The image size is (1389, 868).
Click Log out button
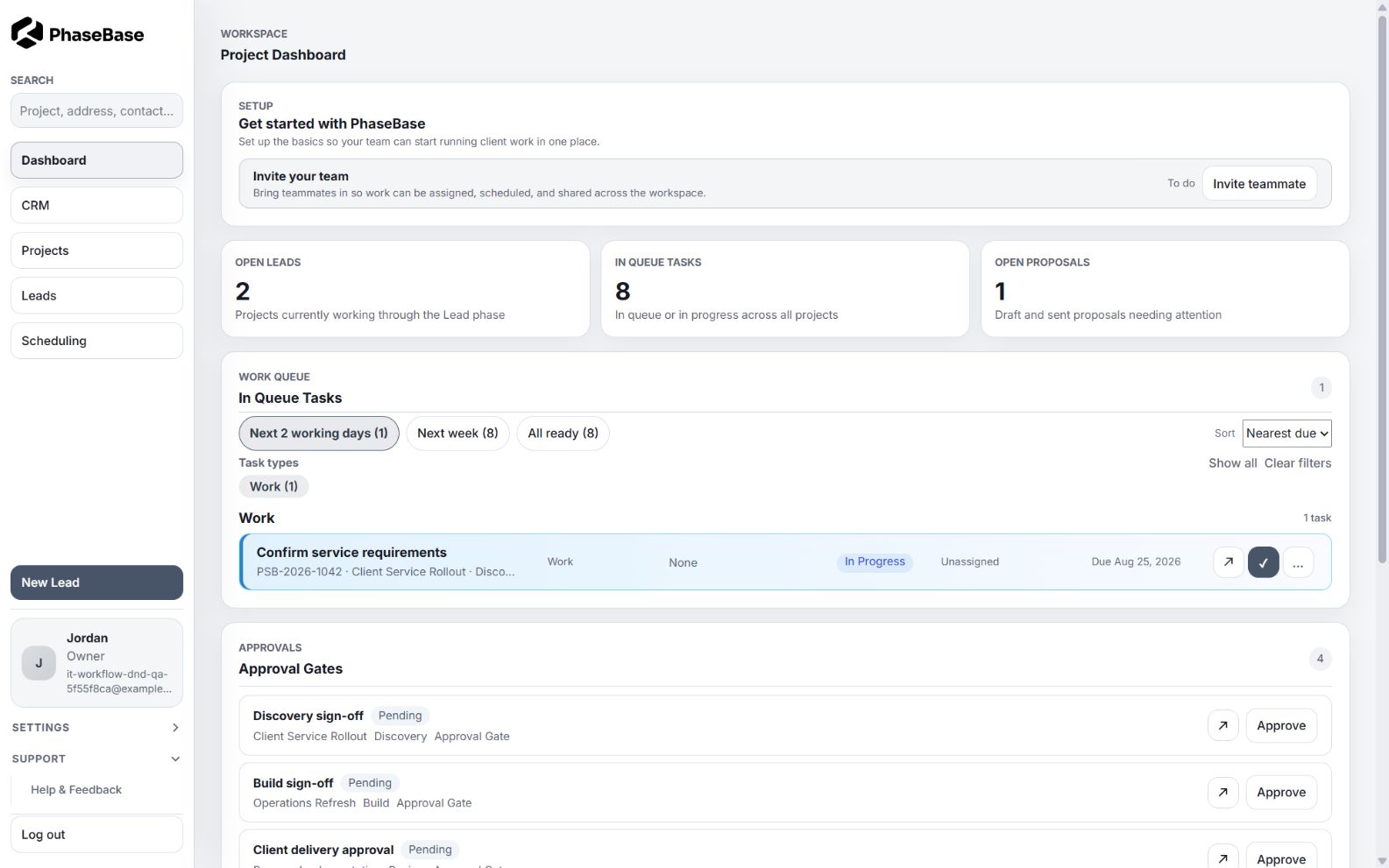(x=96, y=835)
